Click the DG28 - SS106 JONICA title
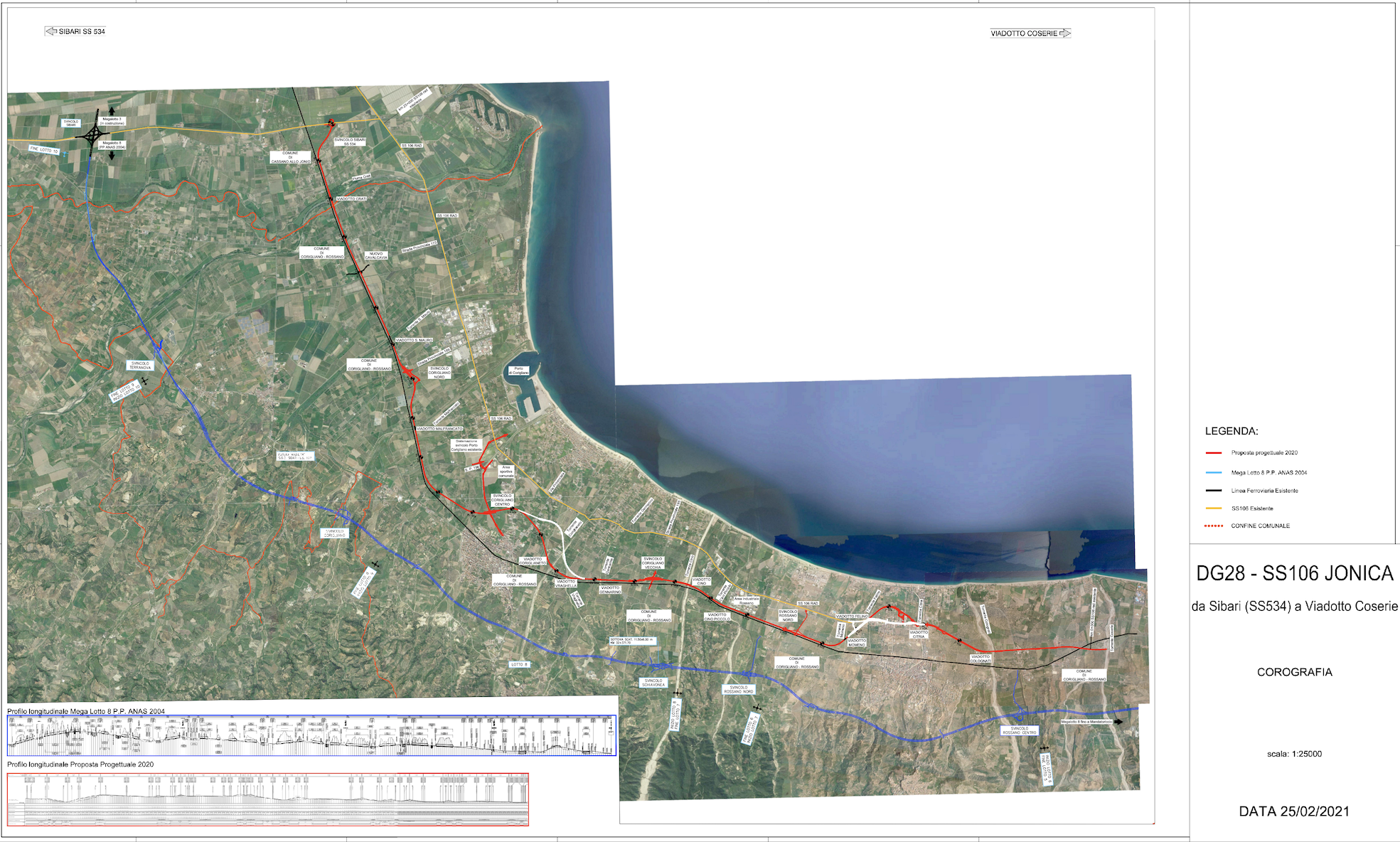This screenshot has width=1400, height=842. tap(1295, 574)
